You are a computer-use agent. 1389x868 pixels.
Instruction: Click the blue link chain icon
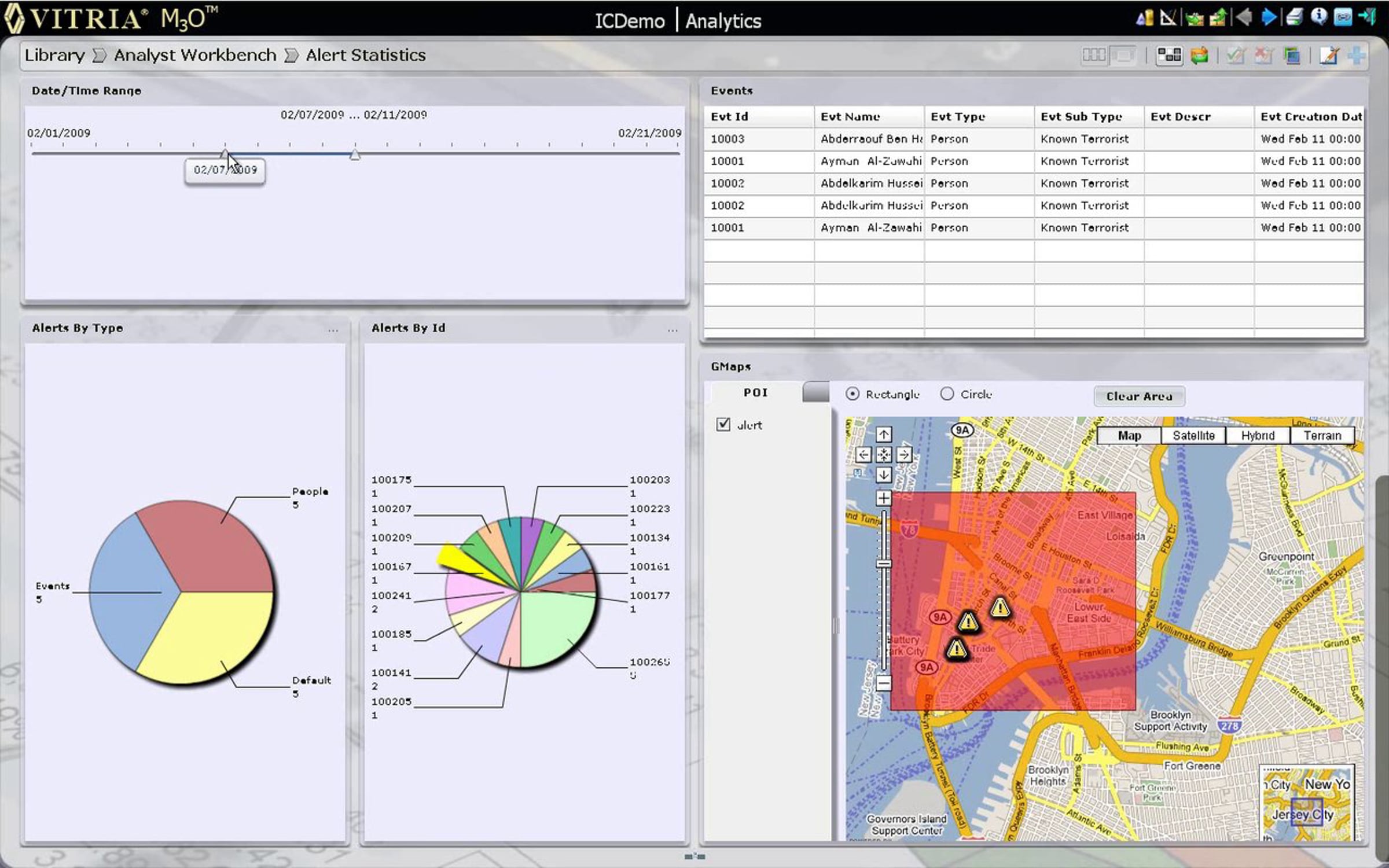click(x=1343, y=17)
